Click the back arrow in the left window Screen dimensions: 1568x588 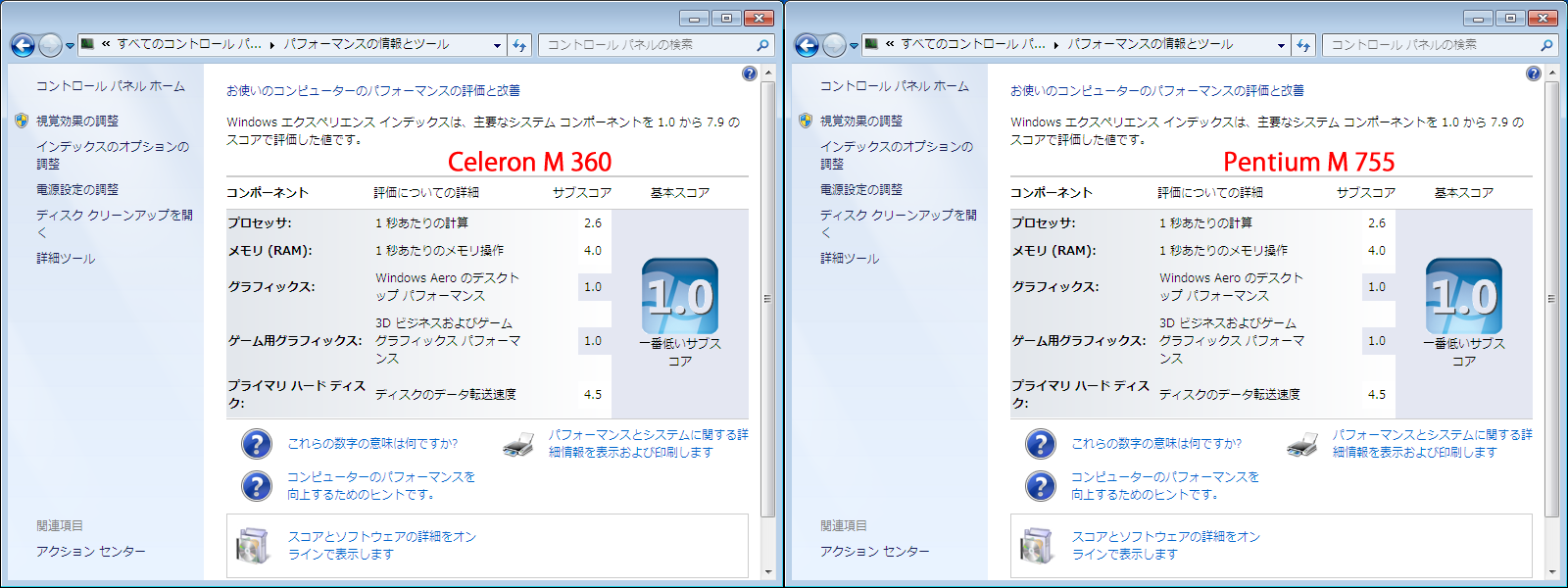pyautogui.click(x=23, y=45)
